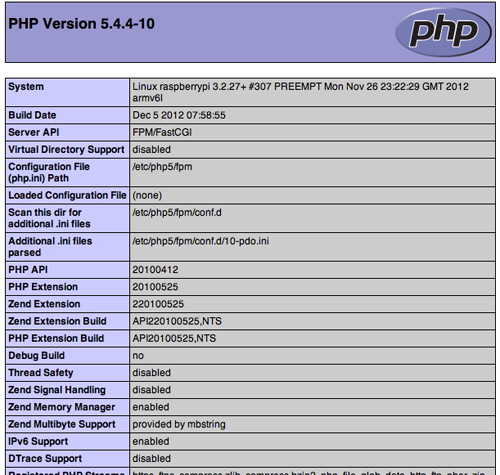500x475 pixels.
Task: Select the PHP Extension Build value cell
Action: click(312, 338)
